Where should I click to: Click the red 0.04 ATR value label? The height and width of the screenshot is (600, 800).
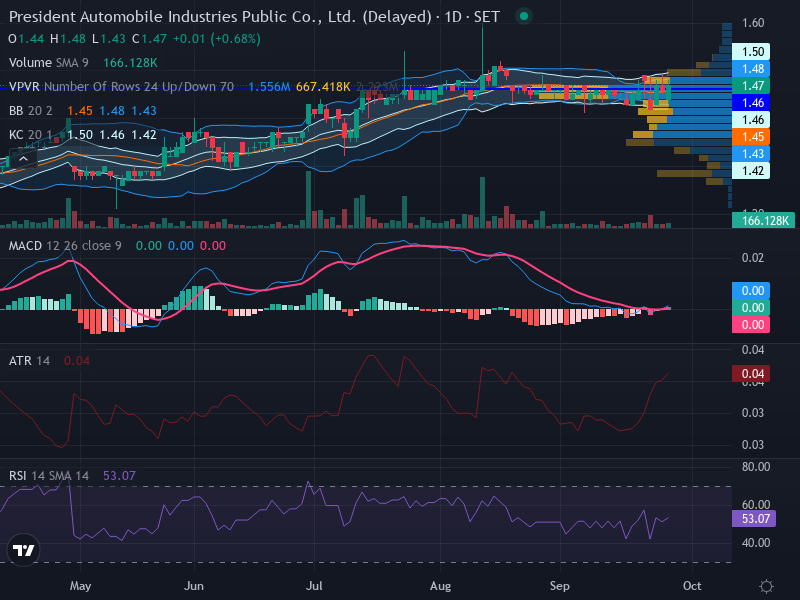click(x=751, y=373)
